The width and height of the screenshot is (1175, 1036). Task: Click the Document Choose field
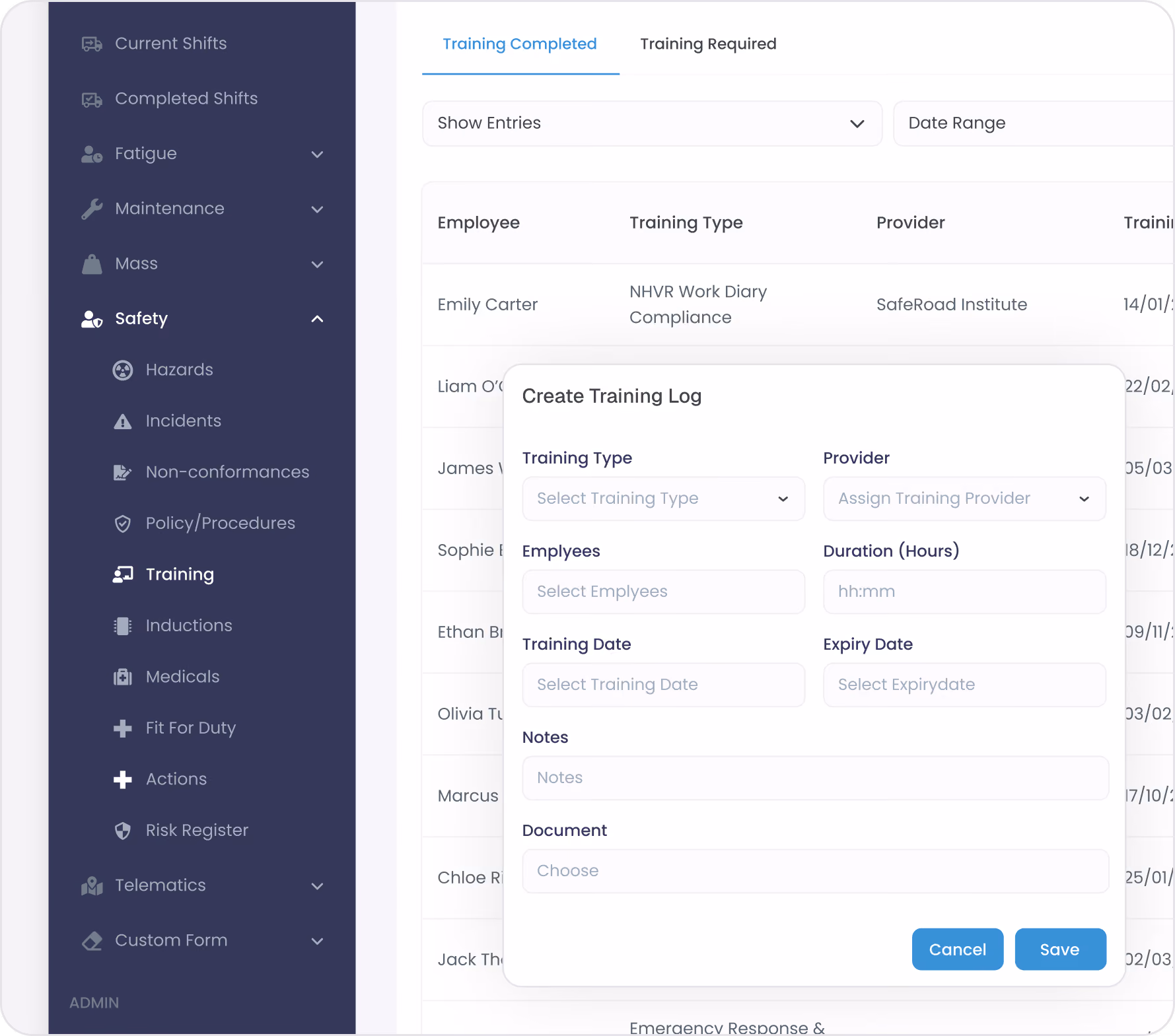coord(816,872)
